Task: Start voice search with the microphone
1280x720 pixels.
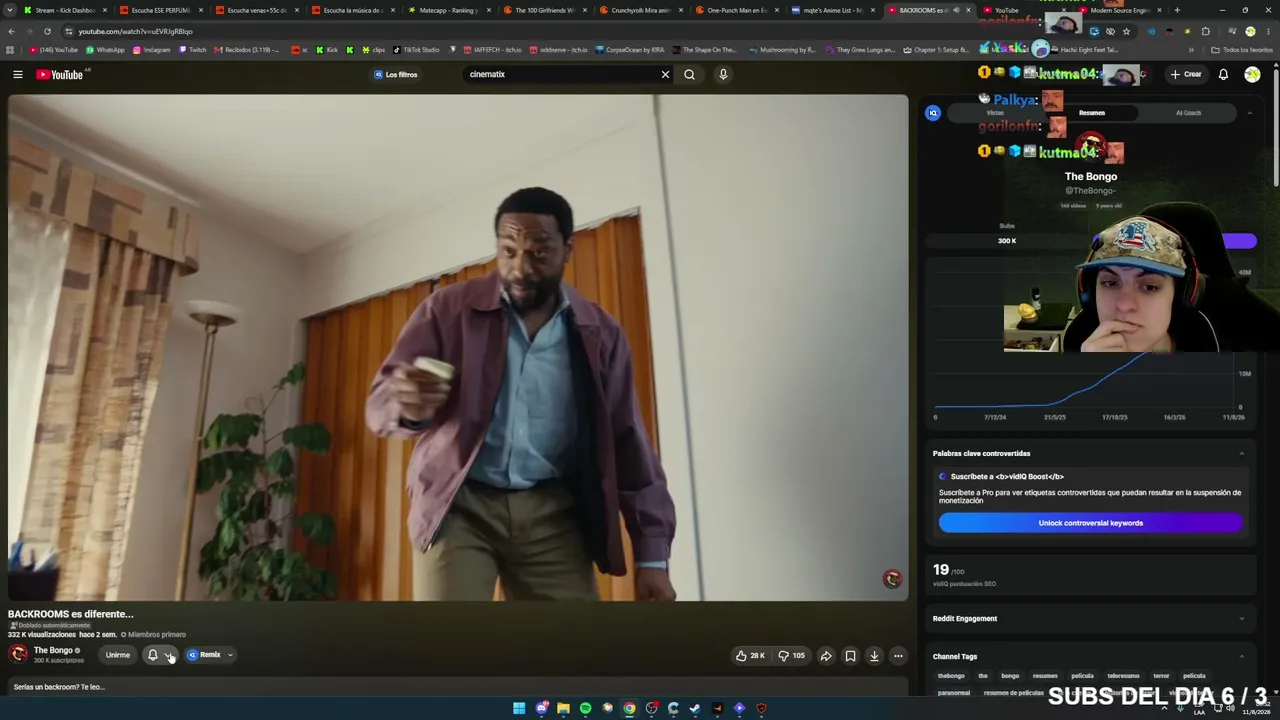Action: coord(723,74)
